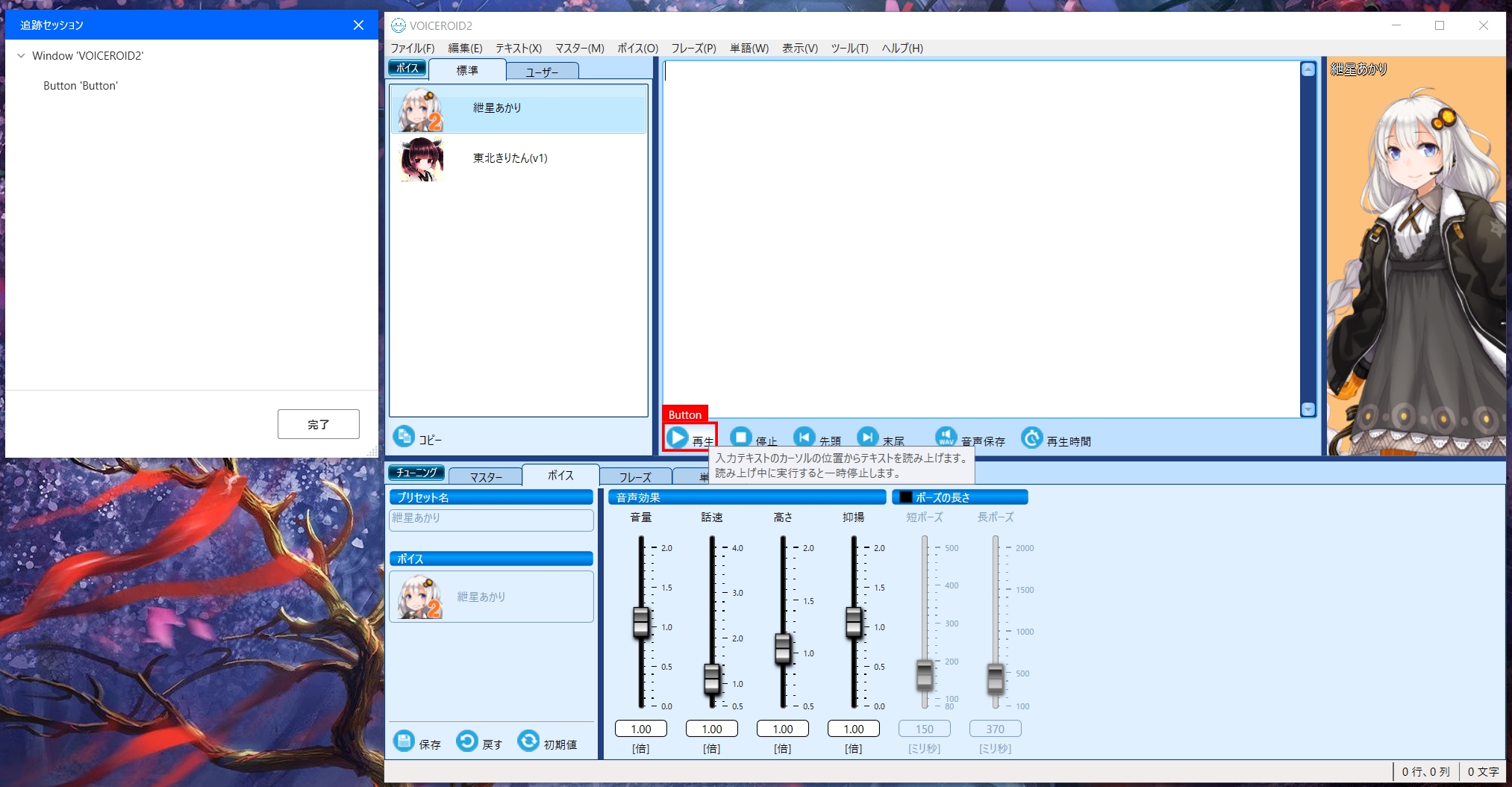1512x787 pixels.
Task: Open the 表示(V) menu
Action: (800, 48)
